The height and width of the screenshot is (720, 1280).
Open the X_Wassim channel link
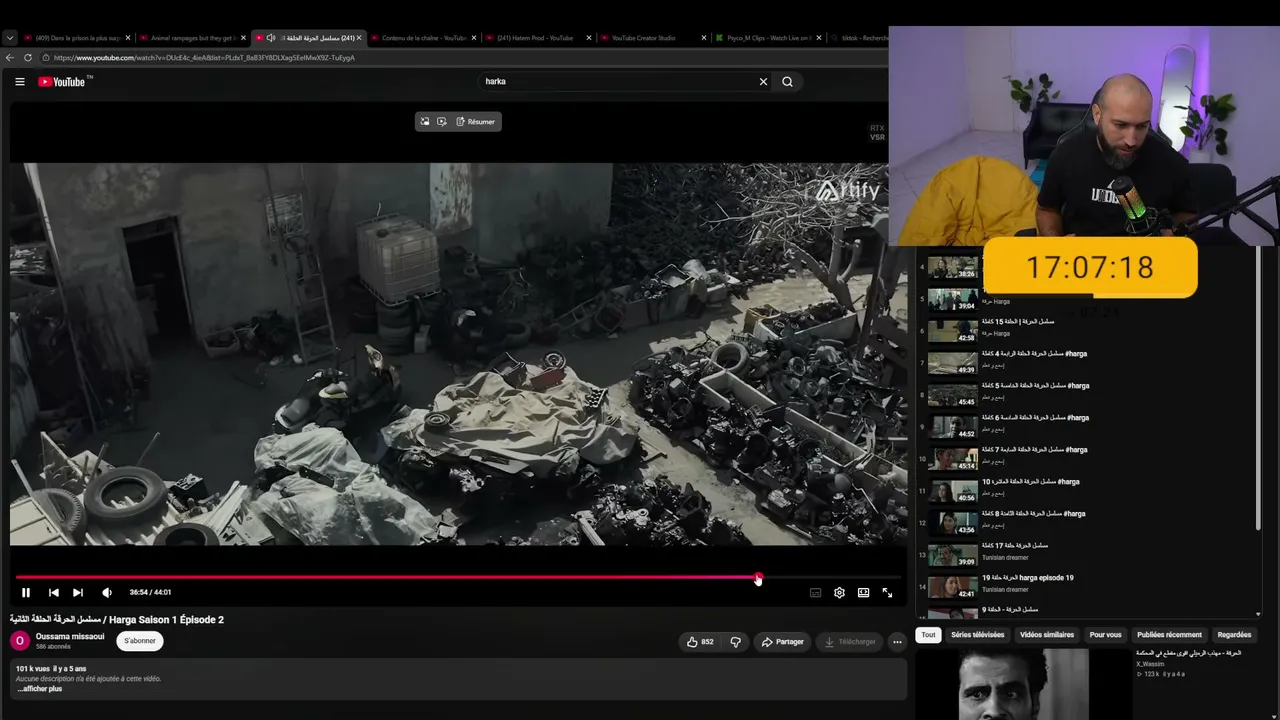point(1151,664)
